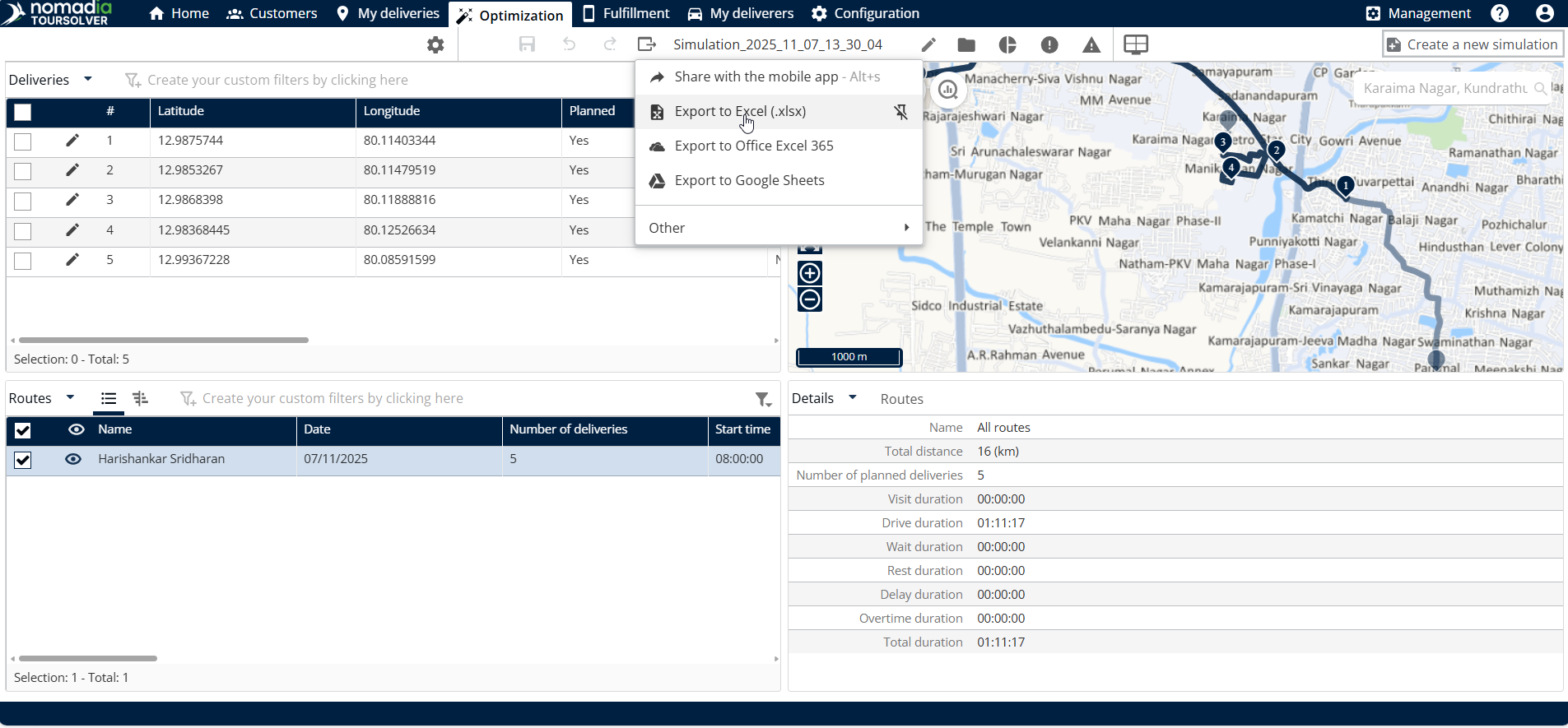
Task: Click the warning triangle icon
Action: (1091, 45)
